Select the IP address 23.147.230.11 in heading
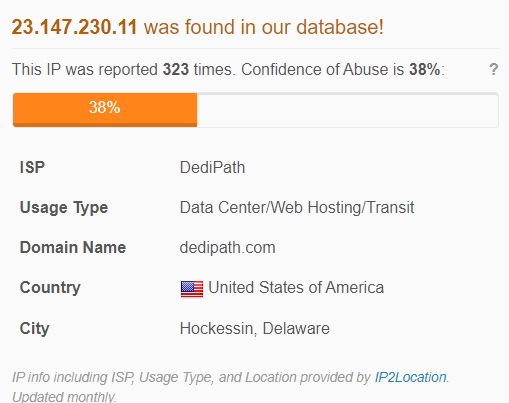Screen dimensions: 509x403 tap(74, 27)
